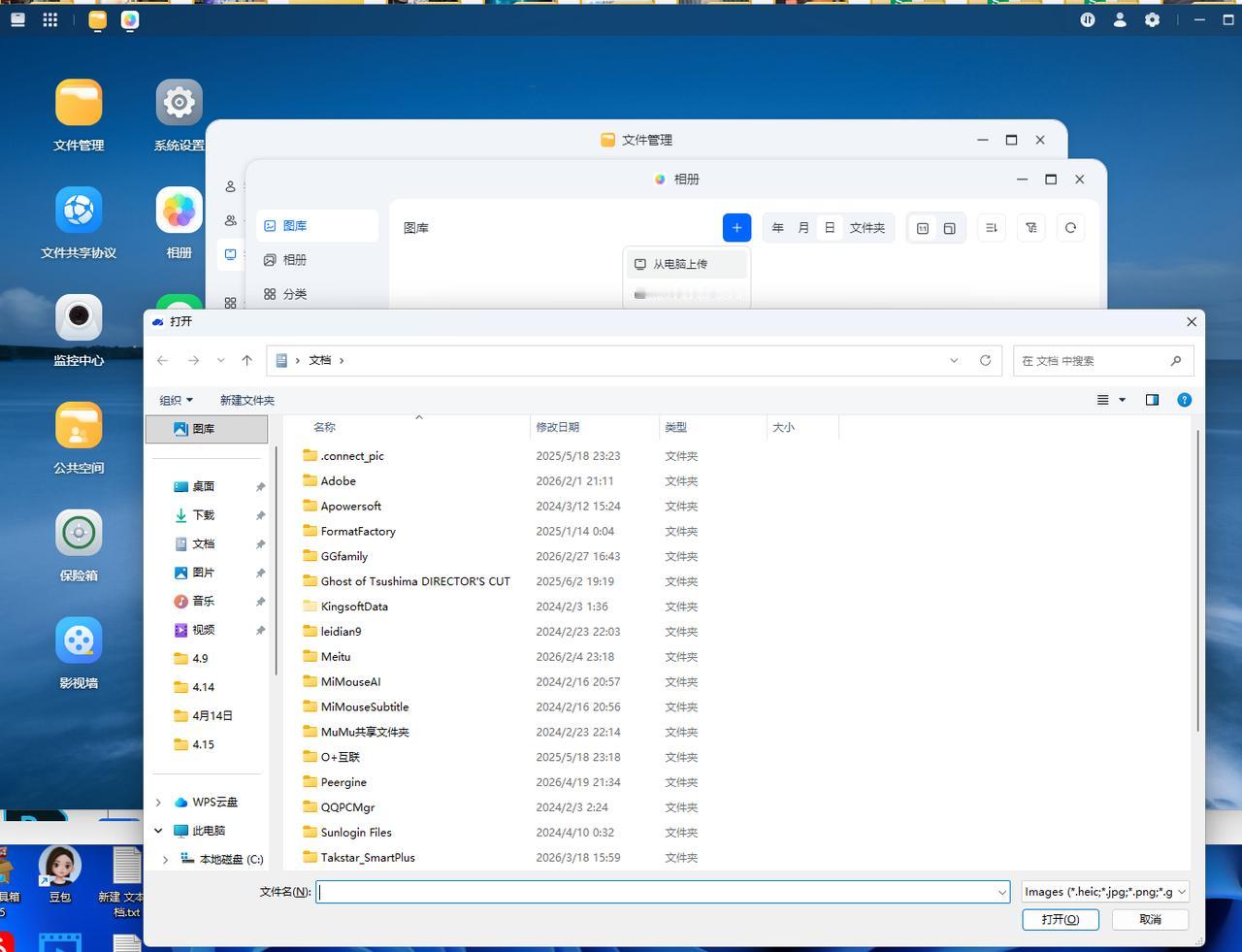Select the 日 view tab in 相册
1242x952 pixels.
830,228
